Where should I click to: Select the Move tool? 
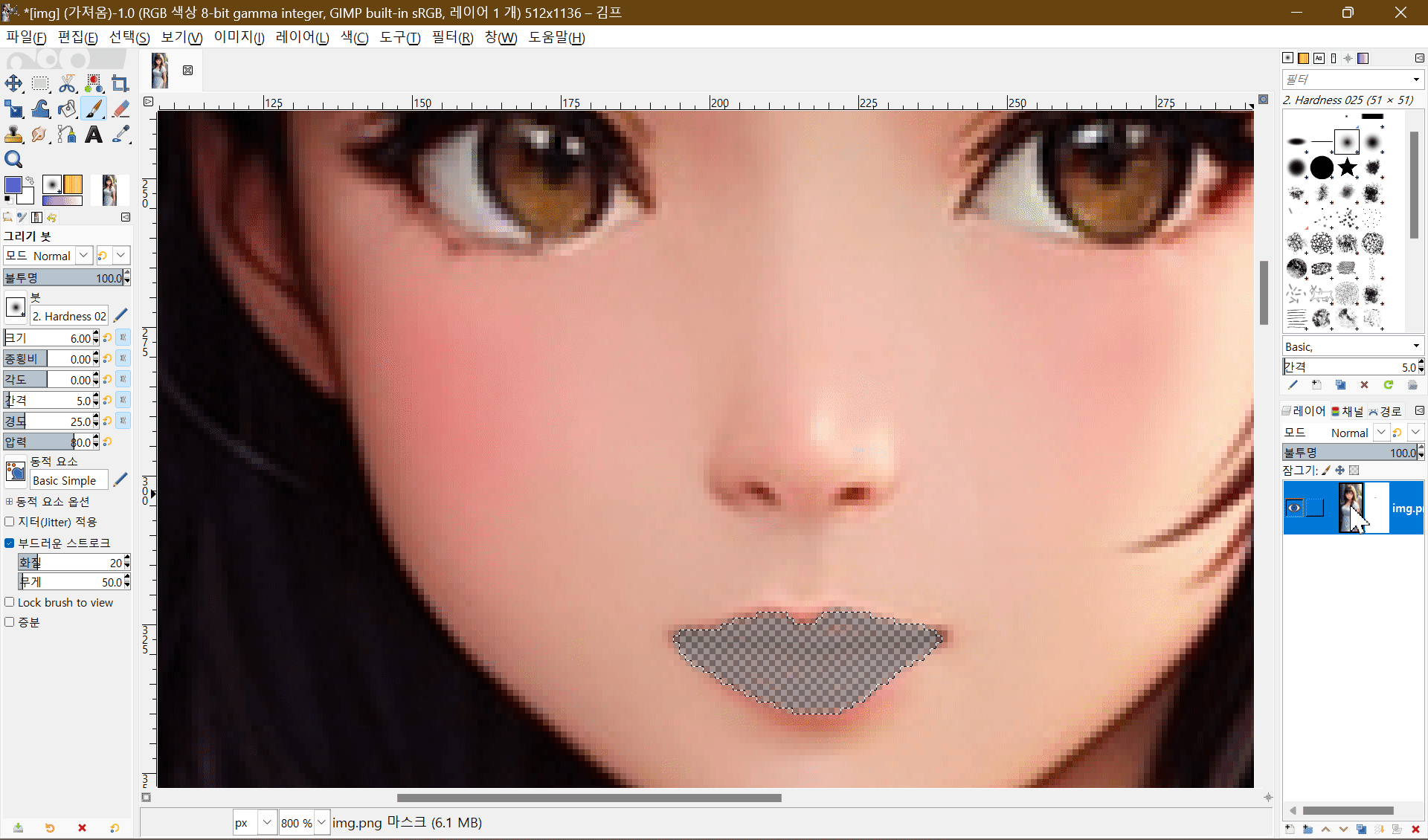pyautogui.click(x=13, y=83)
